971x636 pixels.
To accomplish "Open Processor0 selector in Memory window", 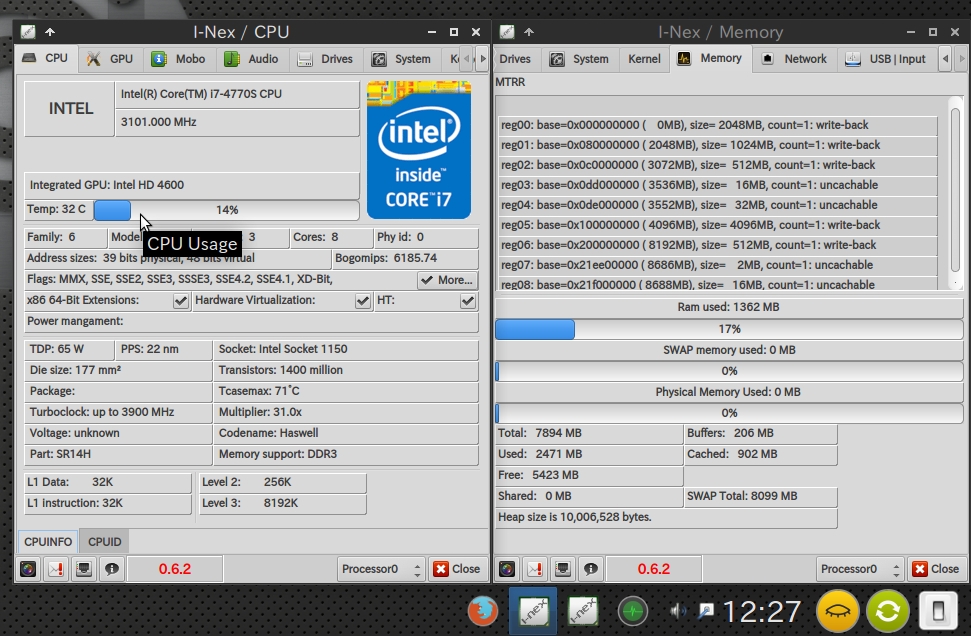I will 860,569.
